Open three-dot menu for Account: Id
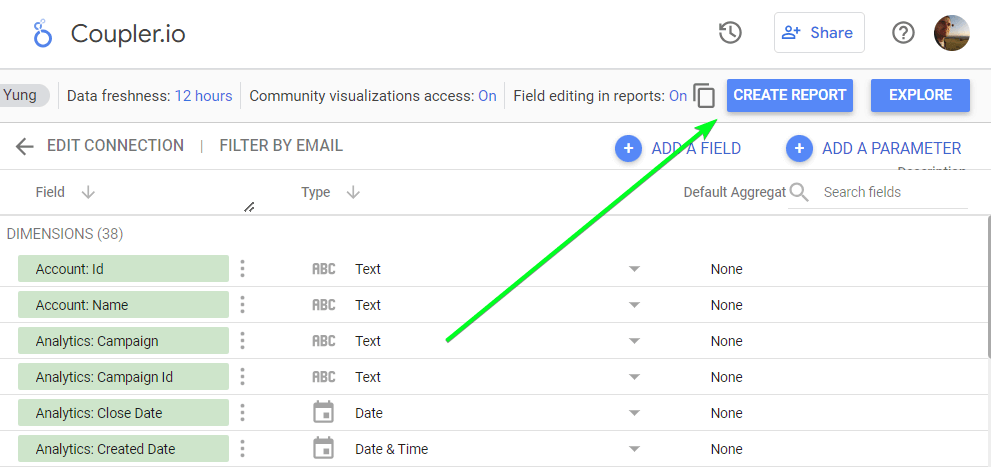The width and height of the screenshot is (991, 467). pos(242,269)
